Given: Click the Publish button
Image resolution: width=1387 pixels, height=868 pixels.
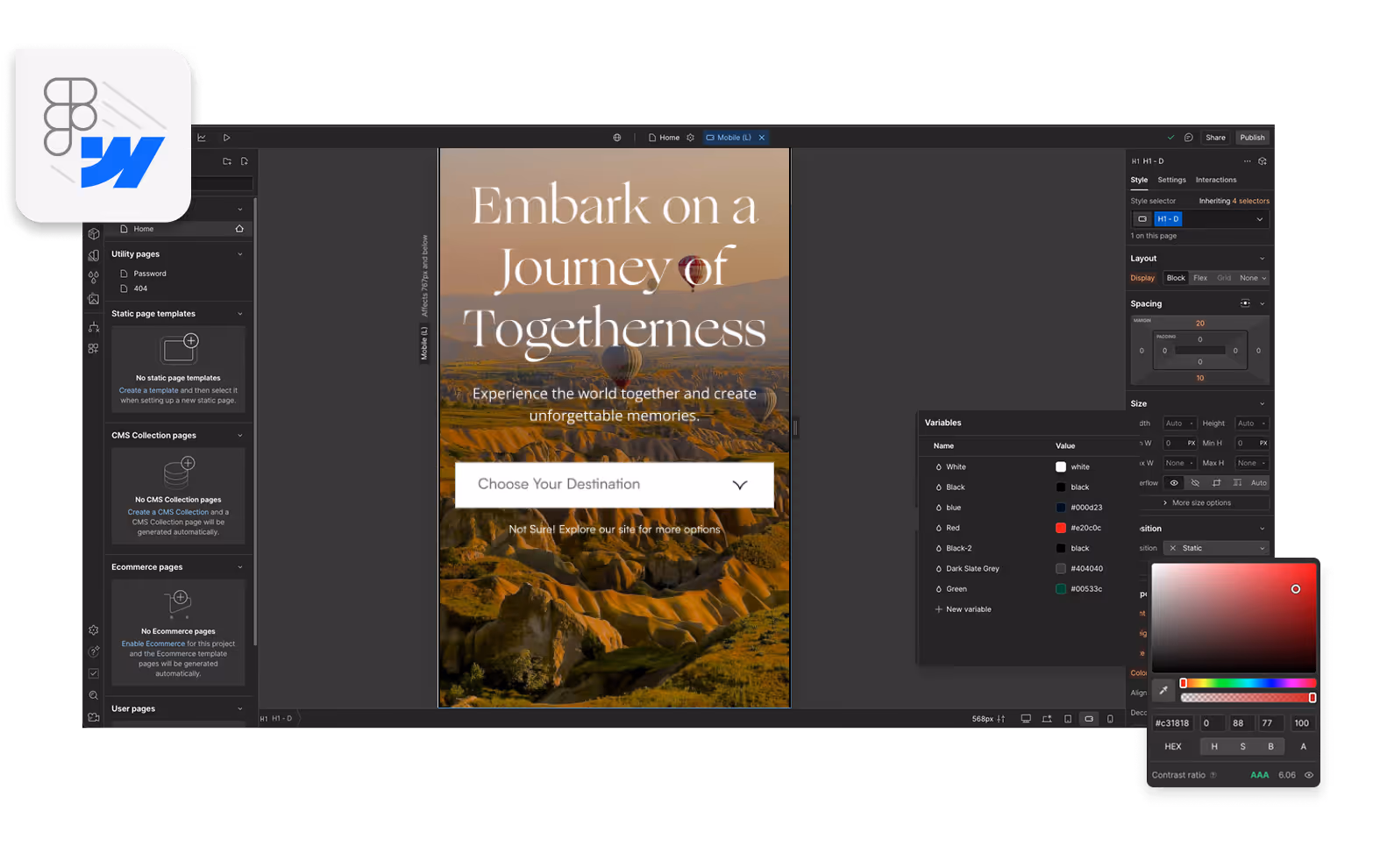Looking at the screenshot, I should click(x=1252, y=138).
